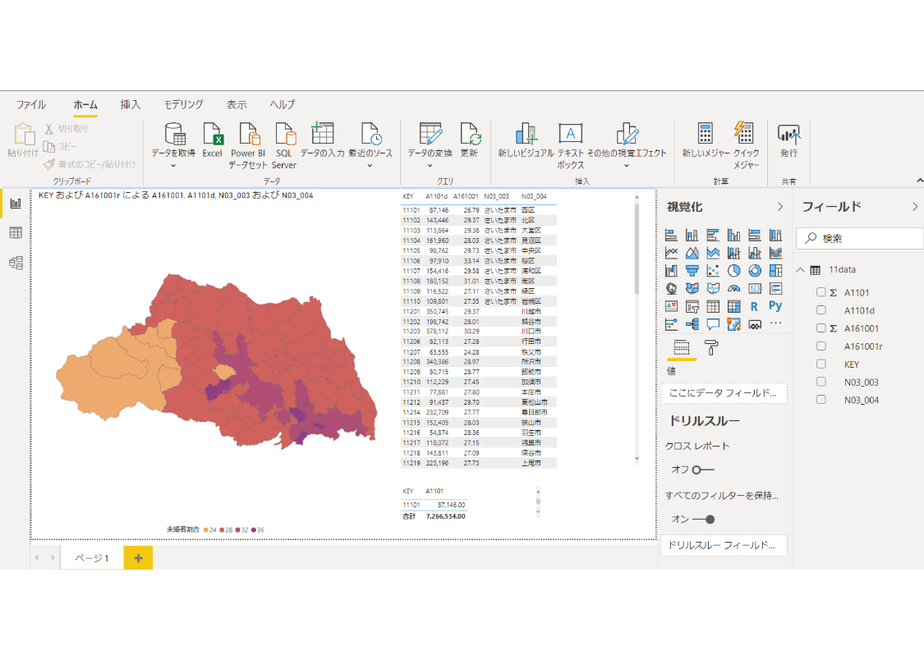Select the gauge visual
The width and height of the screenshot is (924, 660).
[734, 289]
